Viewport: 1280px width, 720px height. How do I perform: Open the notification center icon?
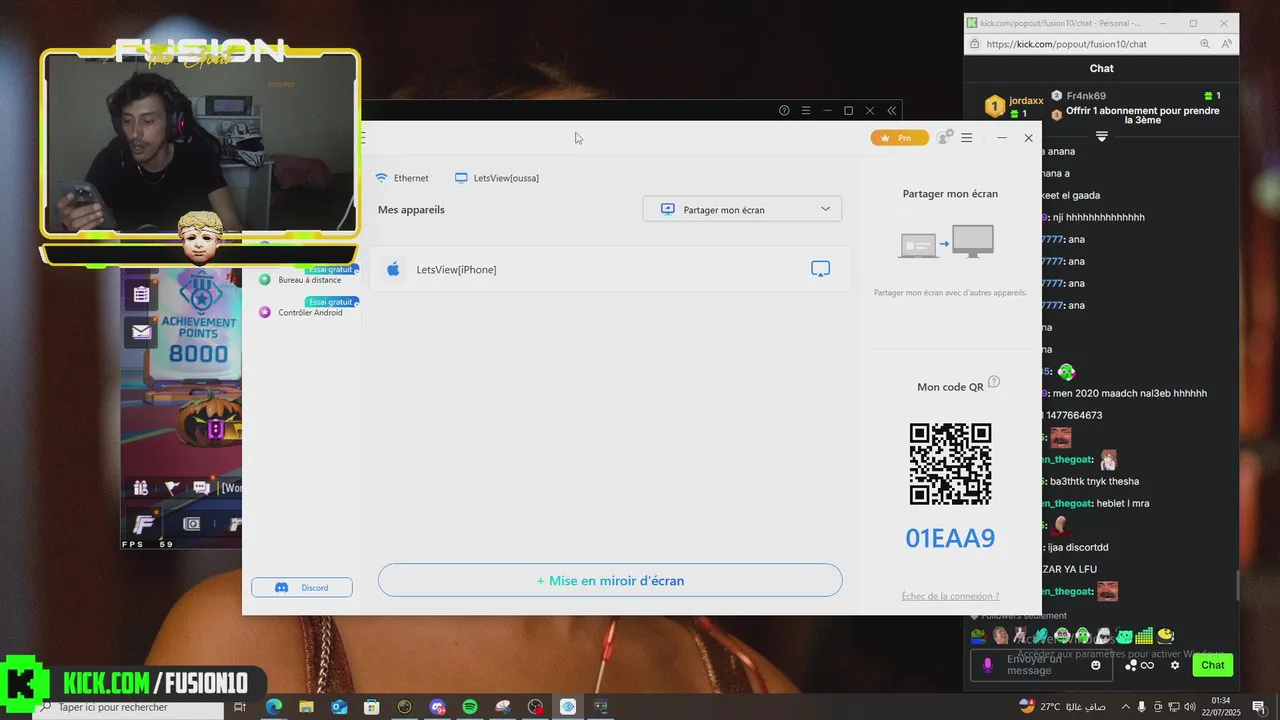coord(1258,707)
